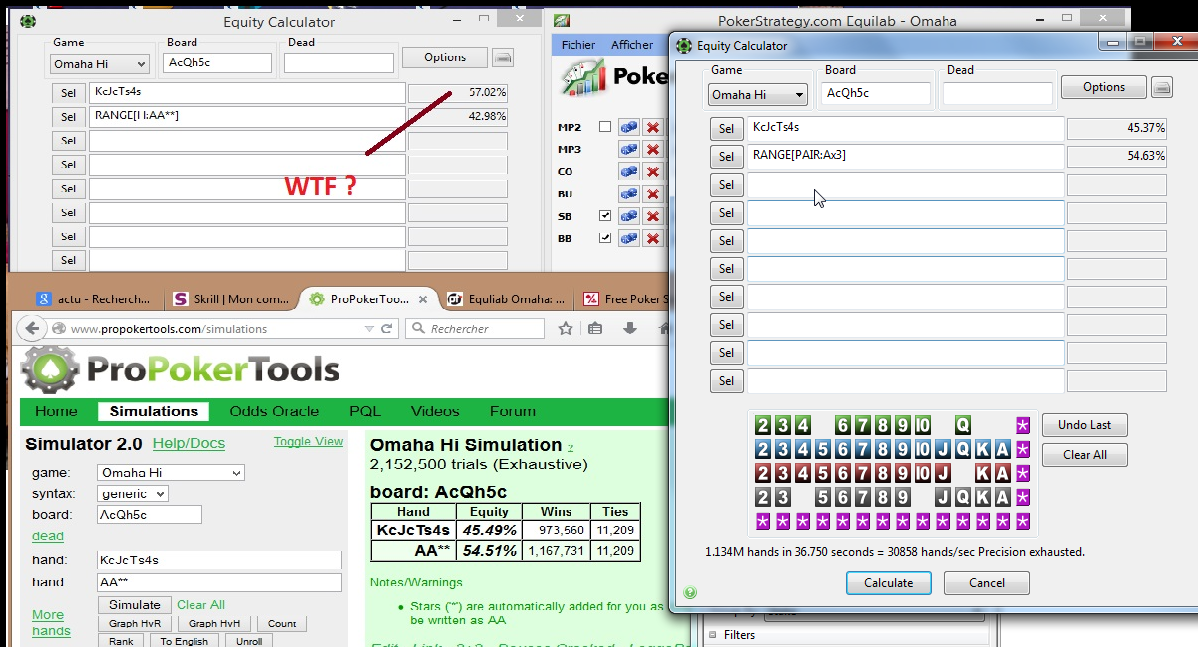Open the Forum page

click(x=513, y=411)
